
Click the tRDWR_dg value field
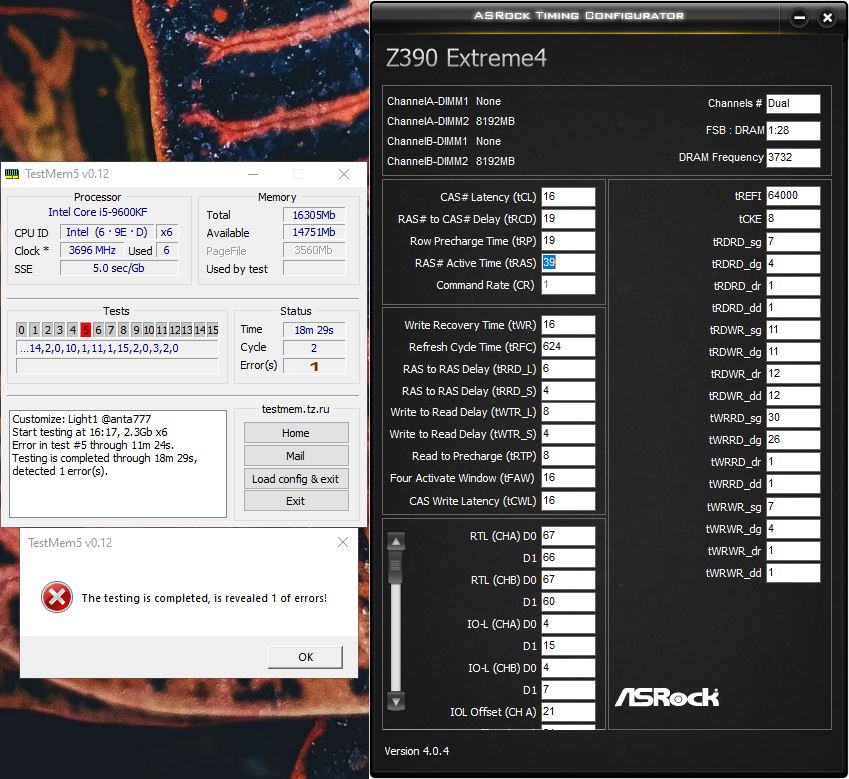pyautogui.click(x=793, y=352)
